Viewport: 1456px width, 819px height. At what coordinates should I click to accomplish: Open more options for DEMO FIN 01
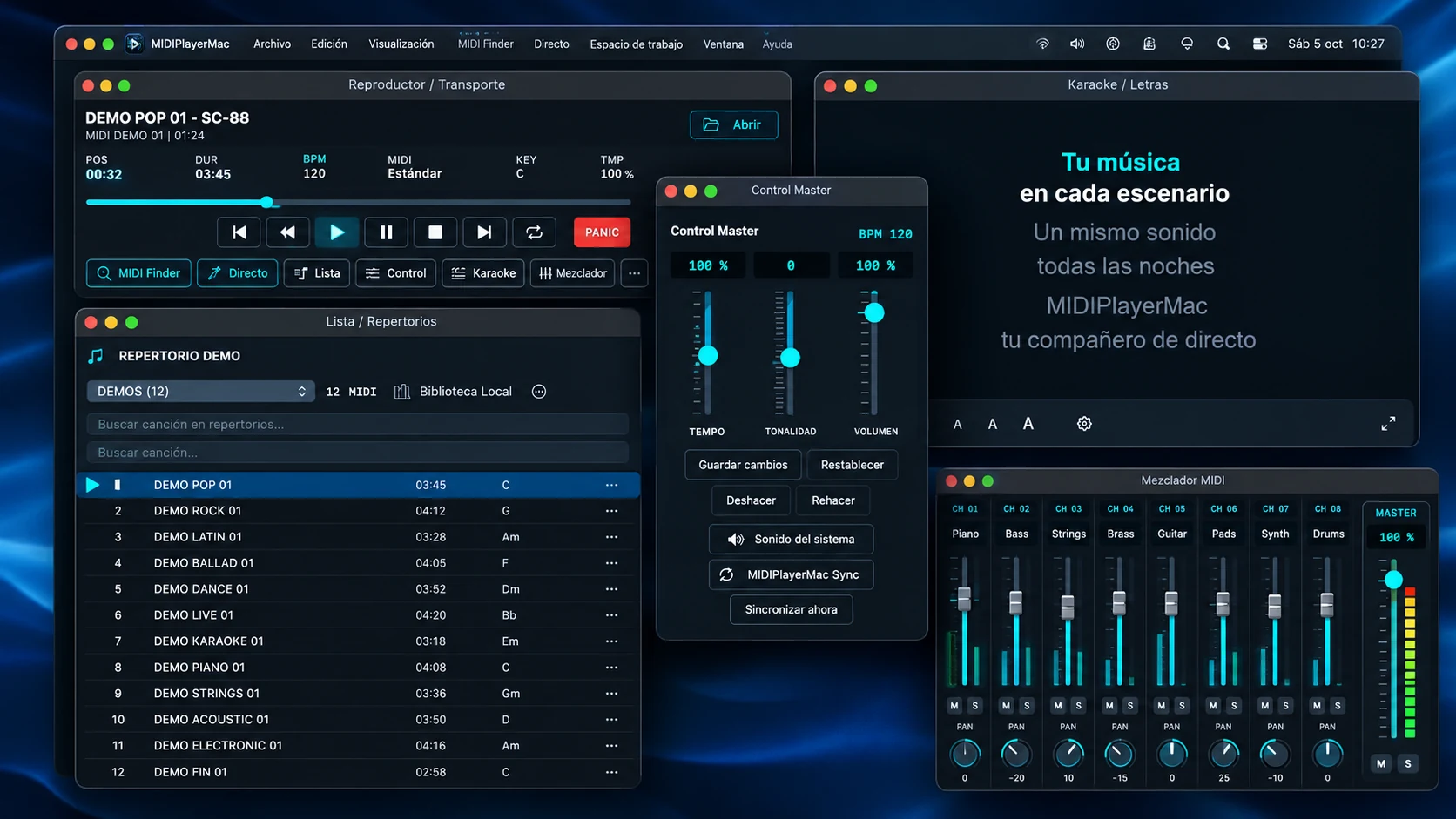tap(612, 772)
